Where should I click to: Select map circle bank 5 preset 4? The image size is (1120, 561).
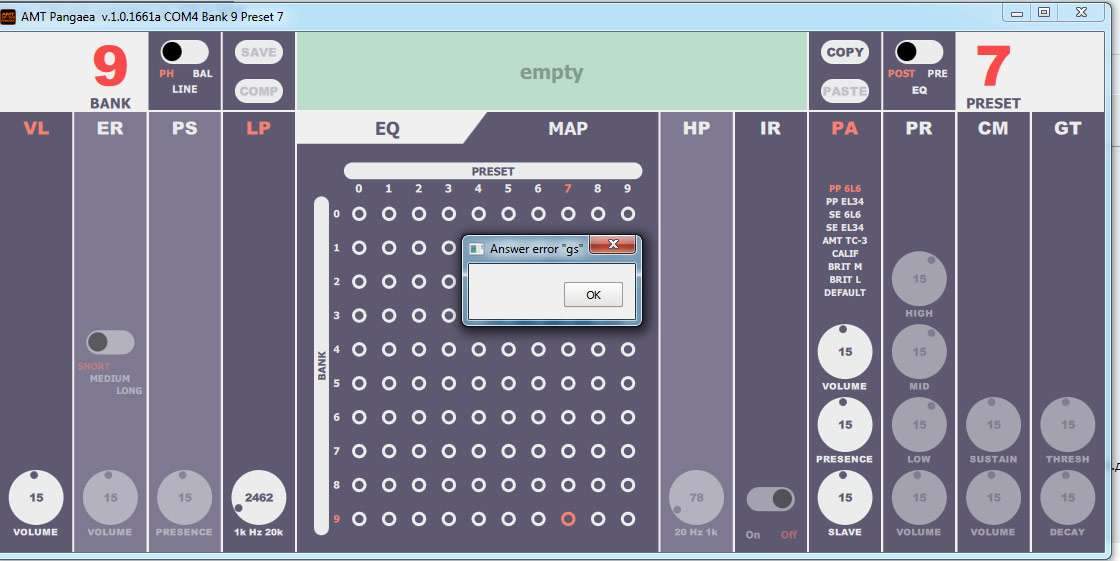pos(479,383)
